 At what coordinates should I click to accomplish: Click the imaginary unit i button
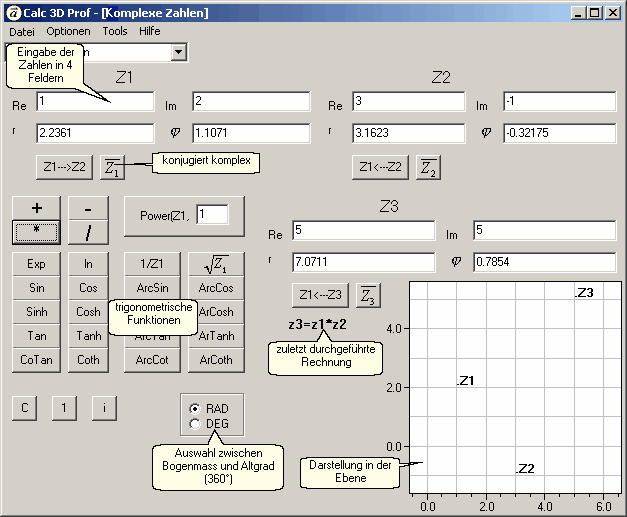tap(104, 408)
